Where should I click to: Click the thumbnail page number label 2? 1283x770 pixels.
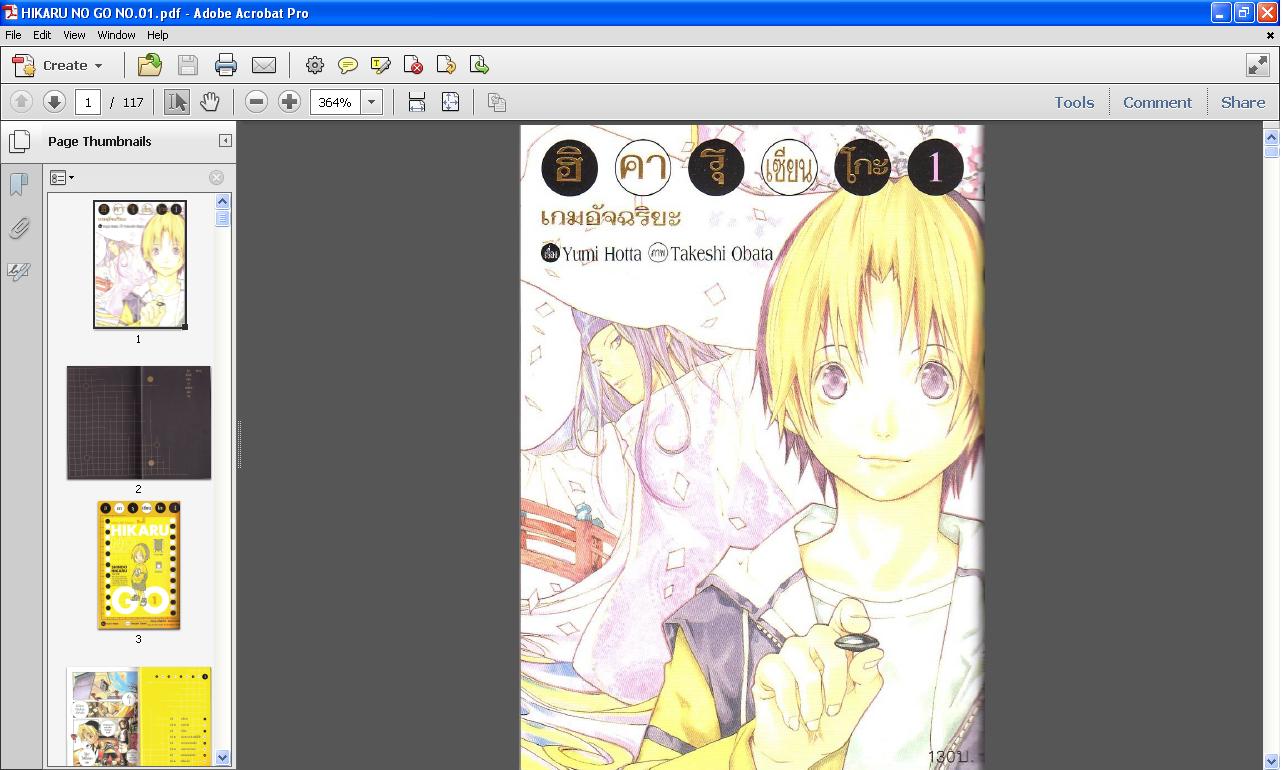[138, 489]
